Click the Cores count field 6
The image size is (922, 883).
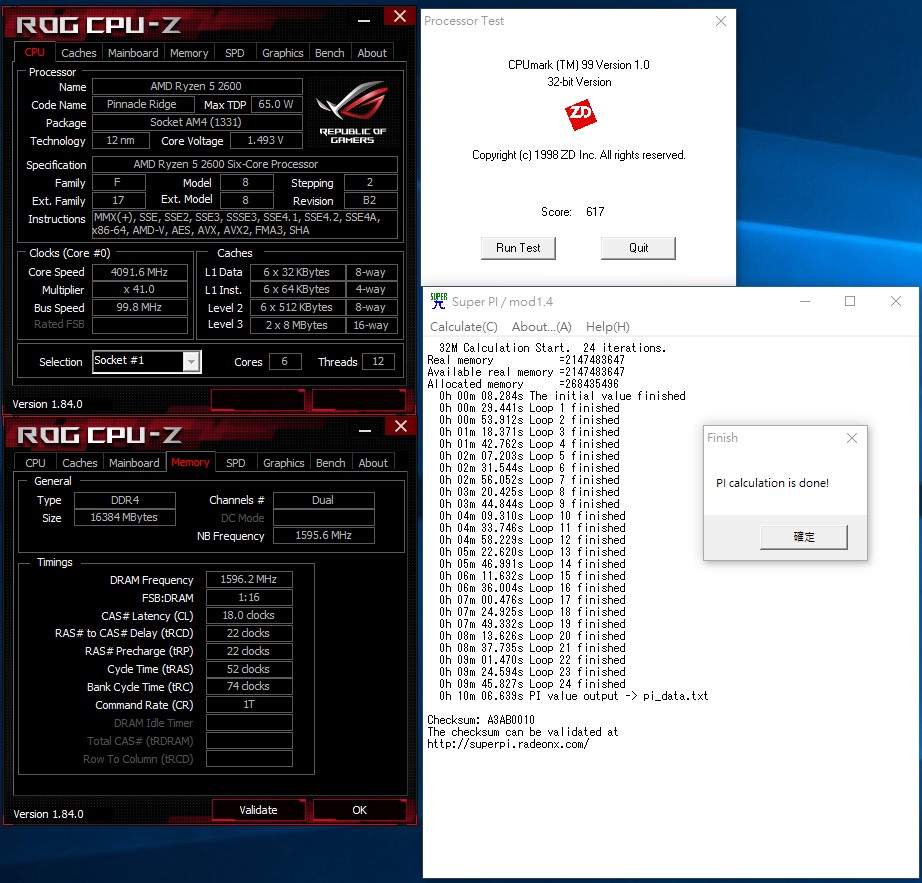point(285,362)
